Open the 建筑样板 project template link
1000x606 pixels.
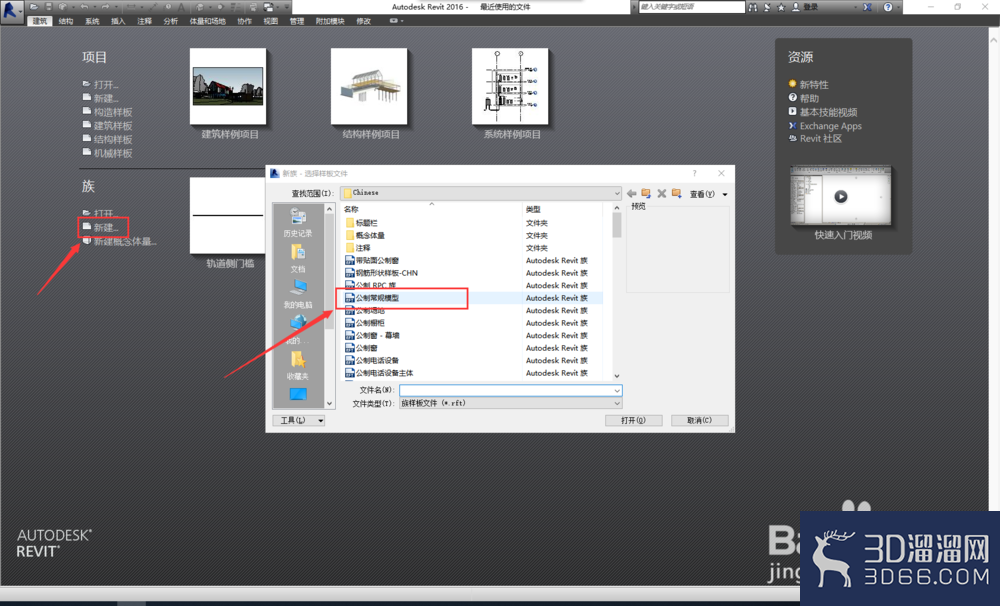107,126
